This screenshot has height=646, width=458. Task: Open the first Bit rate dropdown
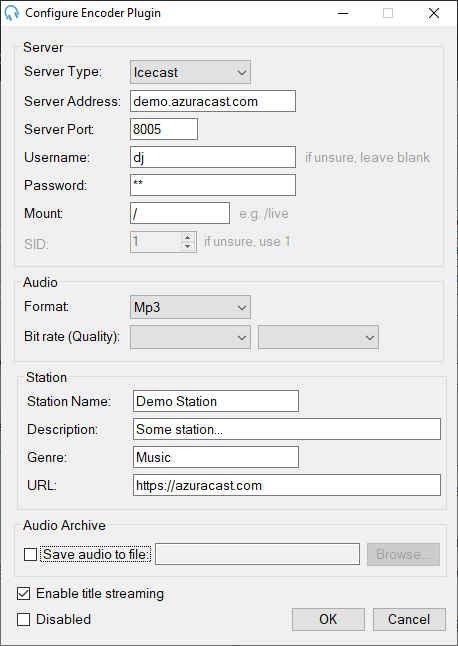[190, 337]
